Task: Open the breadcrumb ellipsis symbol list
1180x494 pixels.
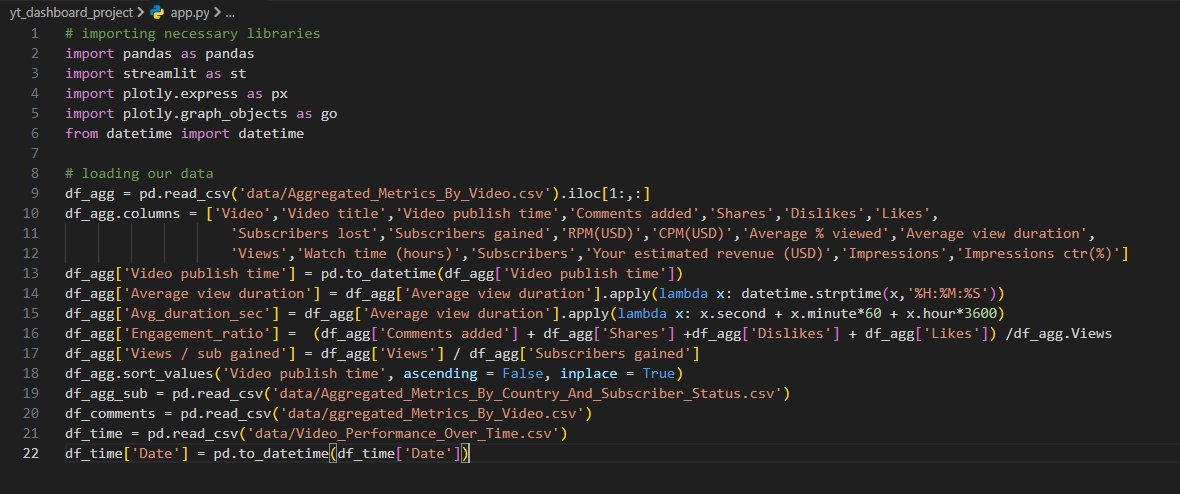Action: pyautogui.click(x=230, y=13)
